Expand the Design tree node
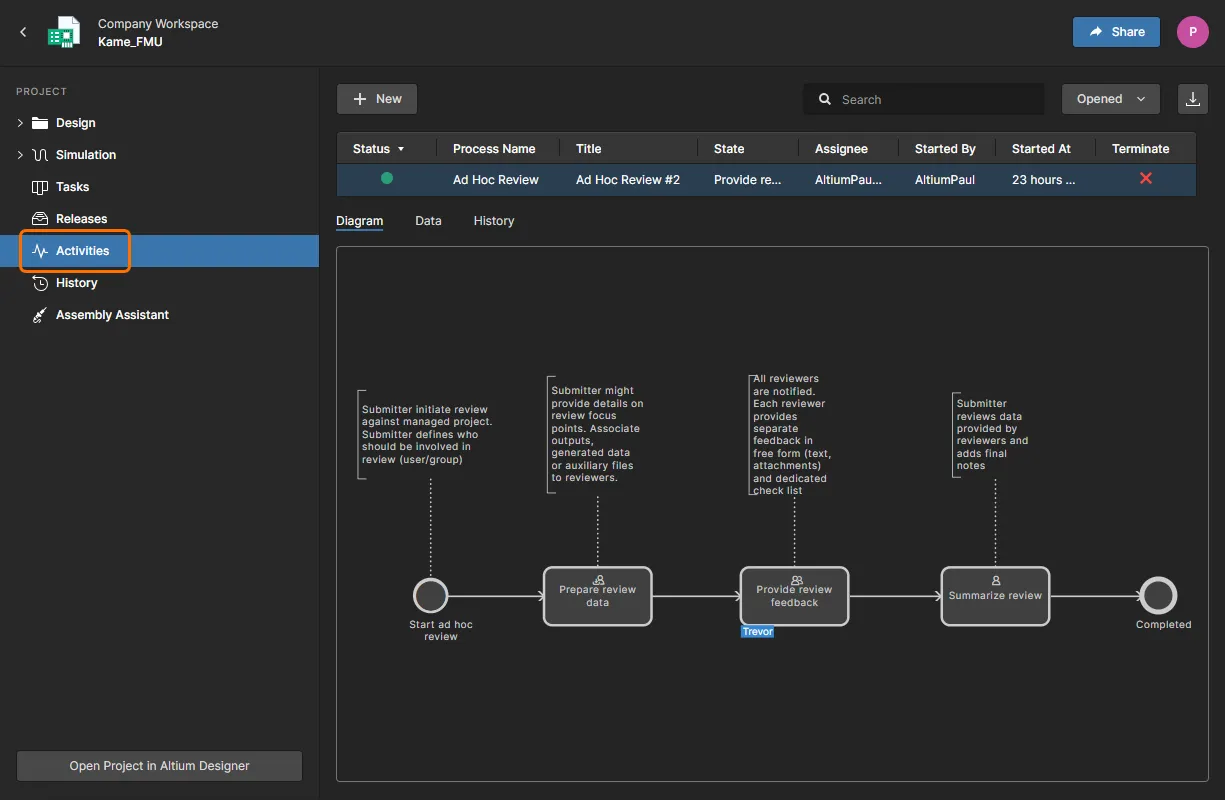The image size is (1225, 800). pyautogui.click(x=20, y=123)
